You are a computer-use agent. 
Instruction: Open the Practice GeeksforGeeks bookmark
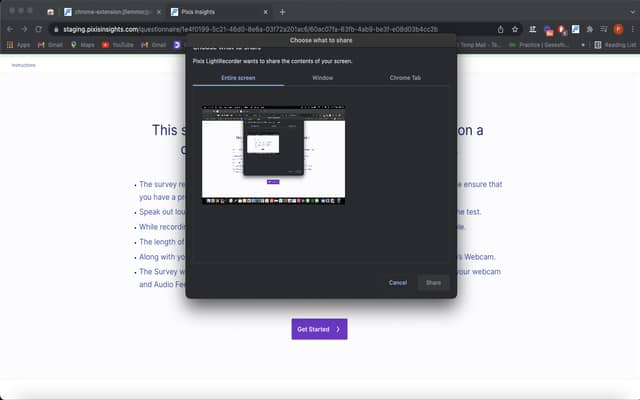point(539,44)
